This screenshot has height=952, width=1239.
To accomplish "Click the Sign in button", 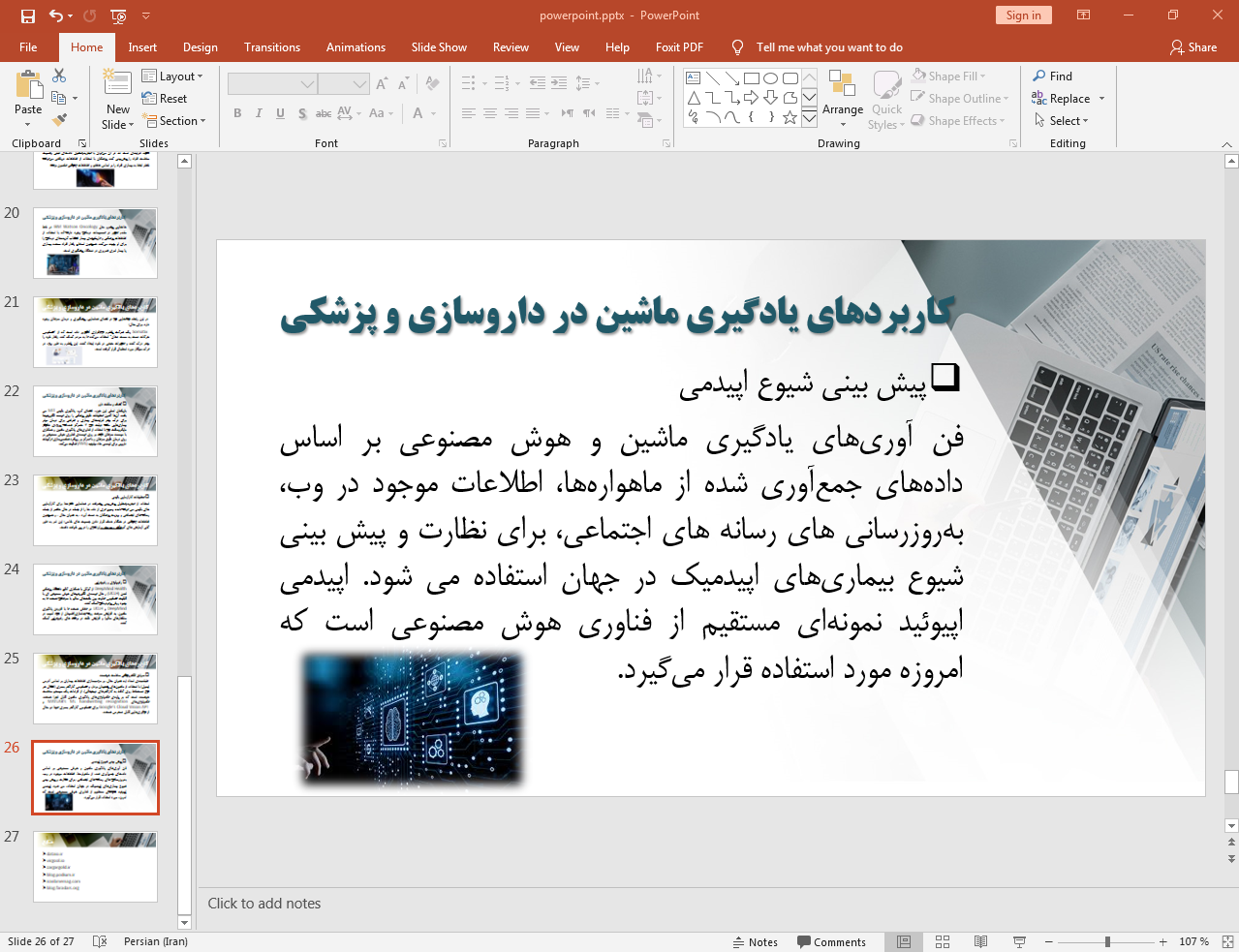I will pyautogui.click(x=1023, y=15).
